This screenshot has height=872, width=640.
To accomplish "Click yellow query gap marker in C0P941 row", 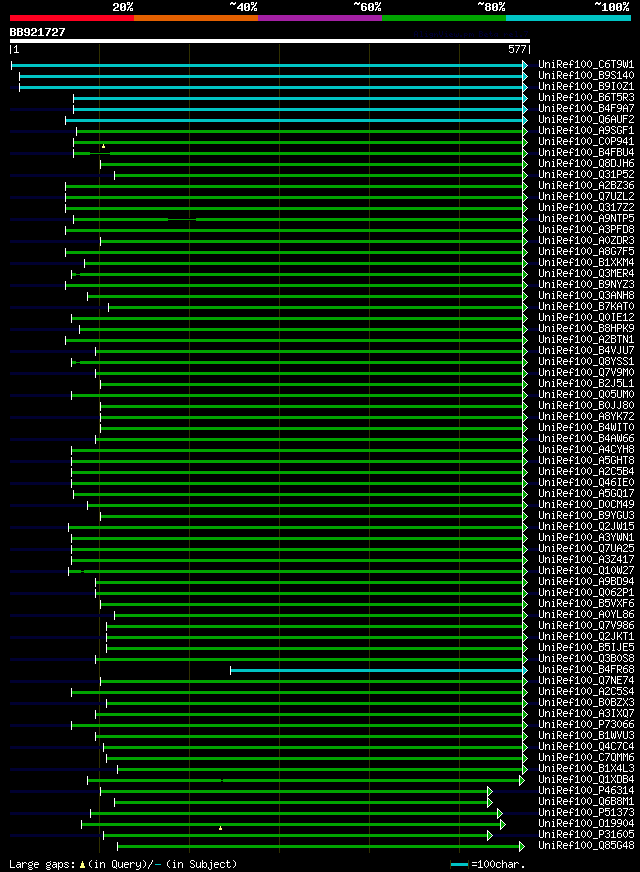I will click(103, 146).
